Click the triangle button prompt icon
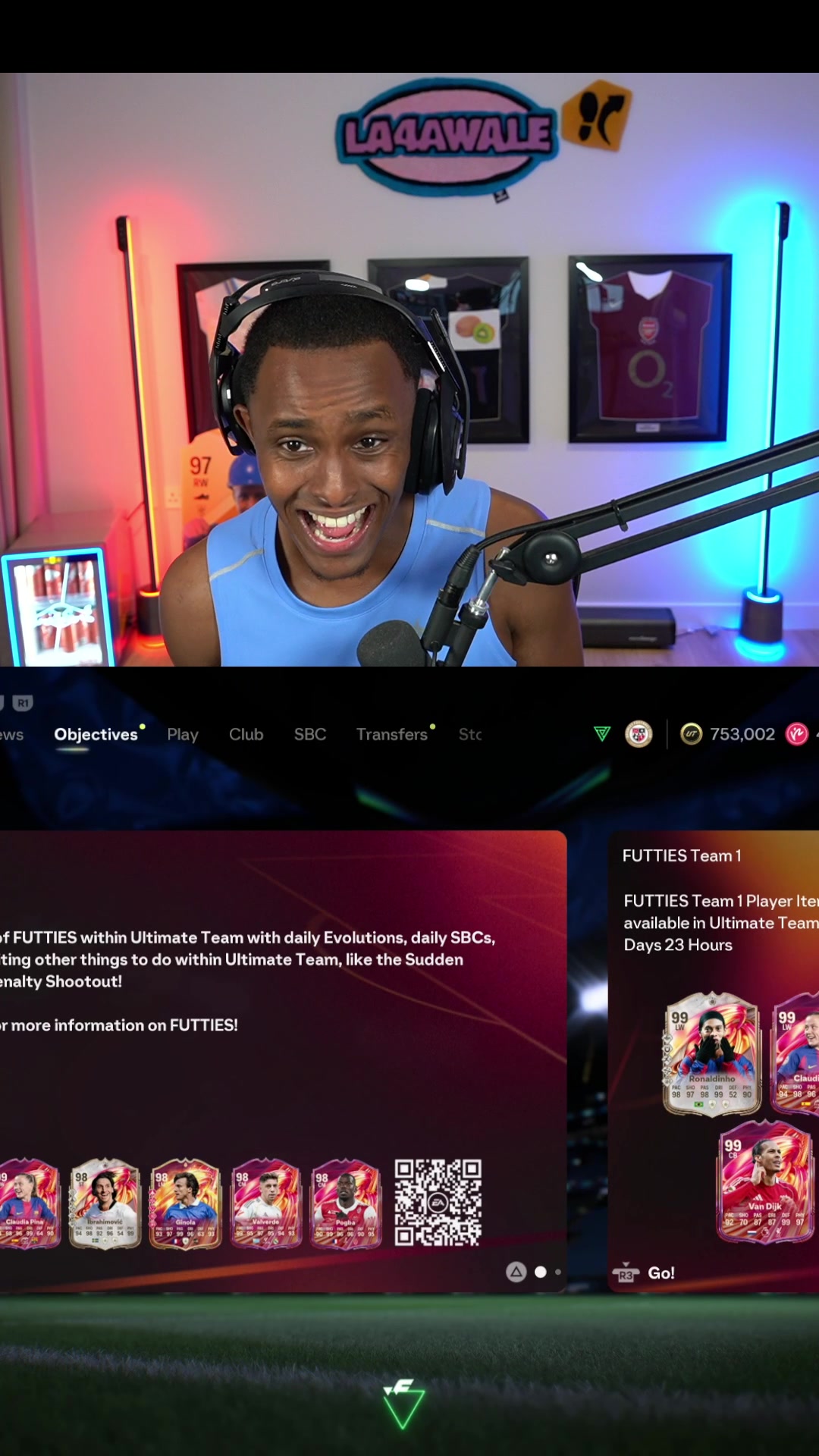This screenshot has width=819, height=1456. click(x=516, y=1272)
